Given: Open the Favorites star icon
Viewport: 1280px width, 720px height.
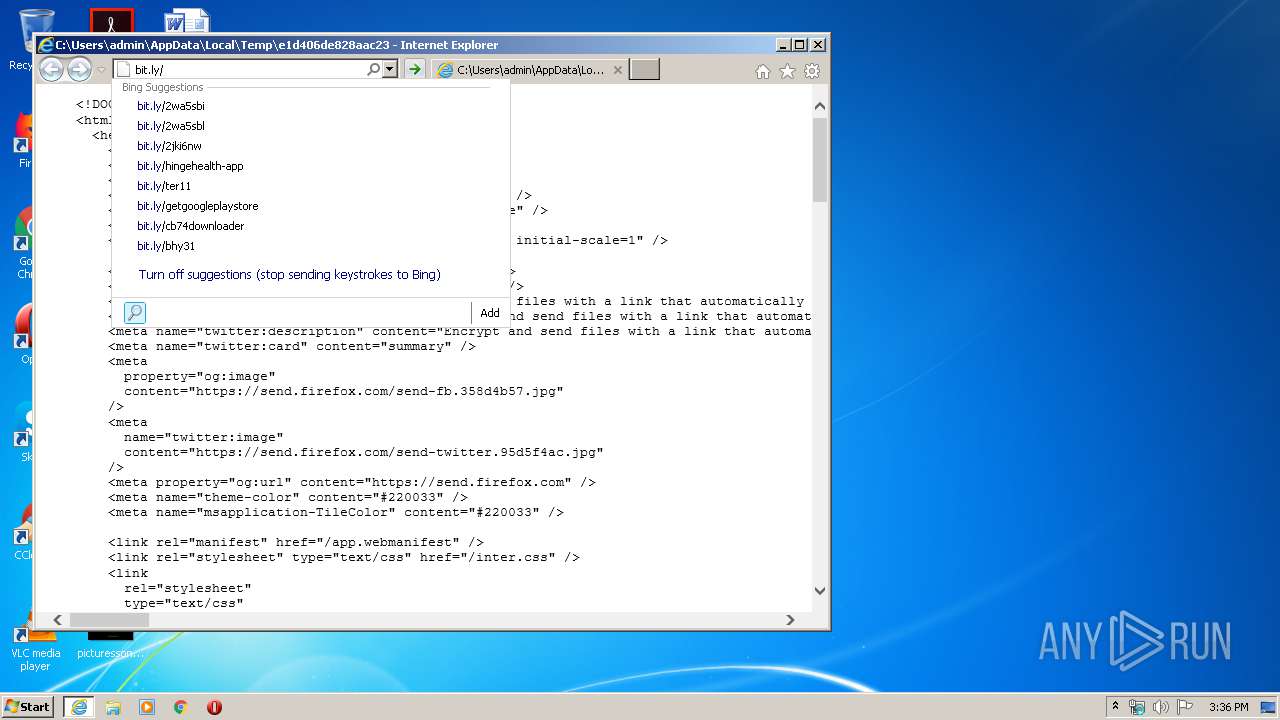Looking at the screenshot, I should [x=787, y=71].
